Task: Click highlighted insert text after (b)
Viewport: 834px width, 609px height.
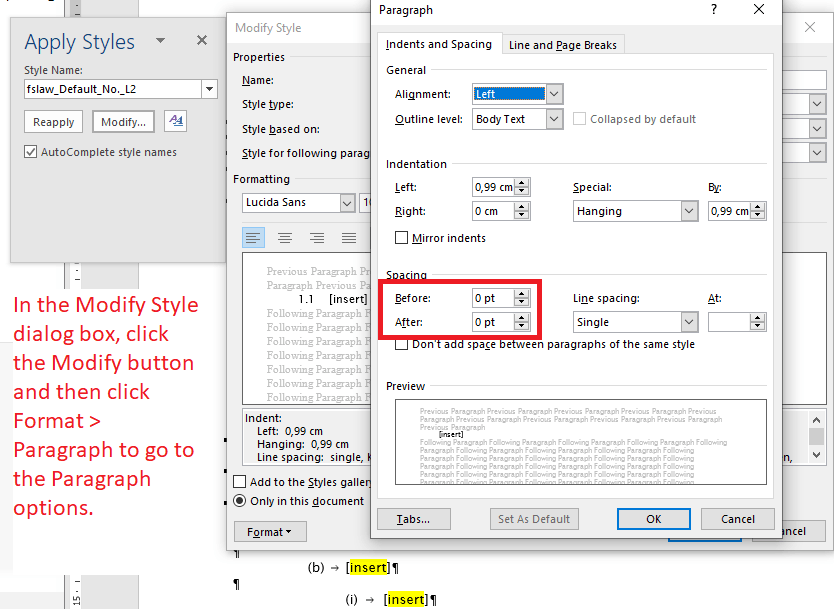Action: pos(368,568)
